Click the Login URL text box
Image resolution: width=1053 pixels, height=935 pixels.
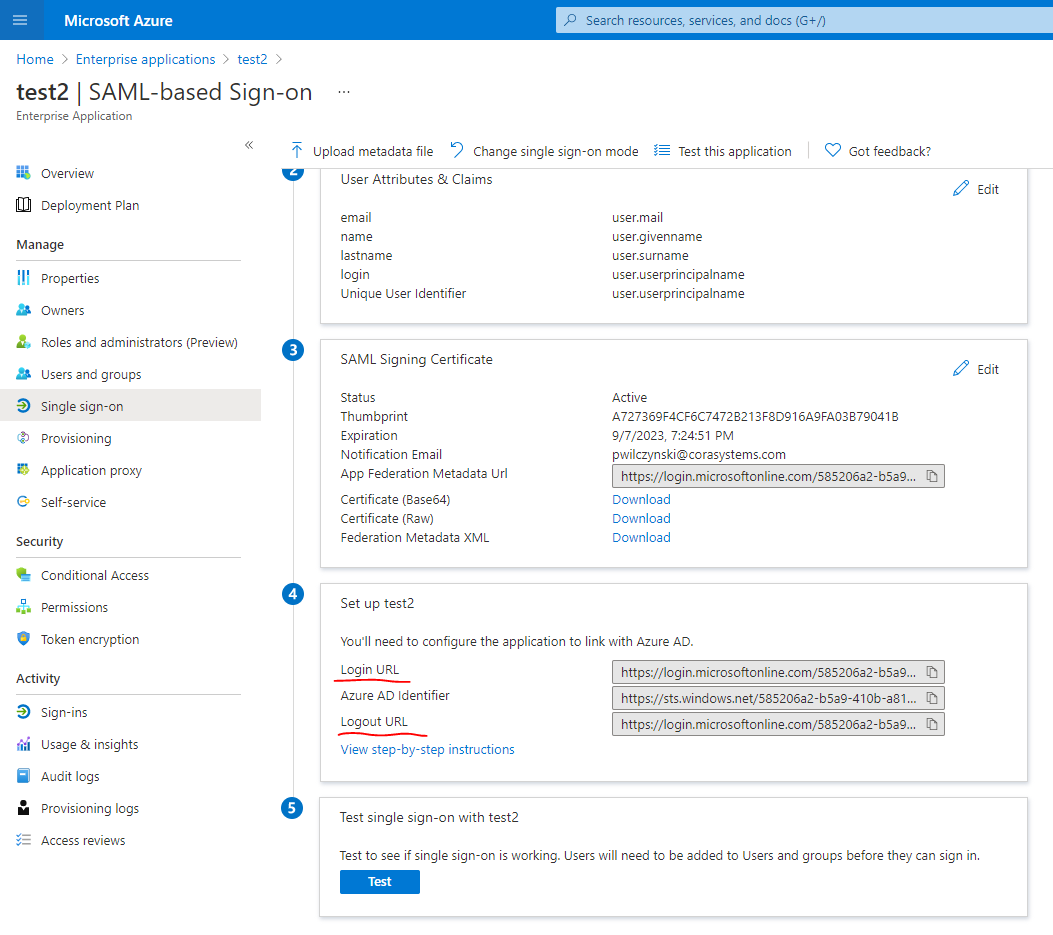tap(778, 672)
